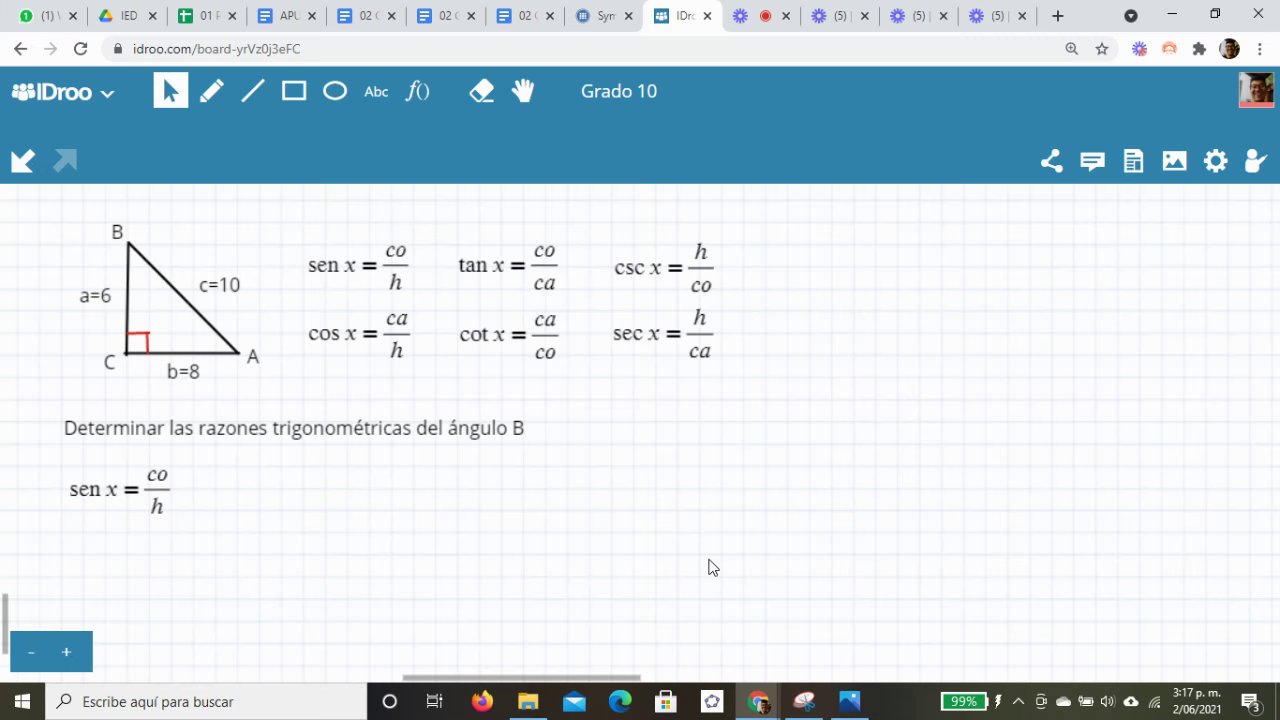Open a new browser tab
This screenshot has height=720, width=1280.
1058,16
